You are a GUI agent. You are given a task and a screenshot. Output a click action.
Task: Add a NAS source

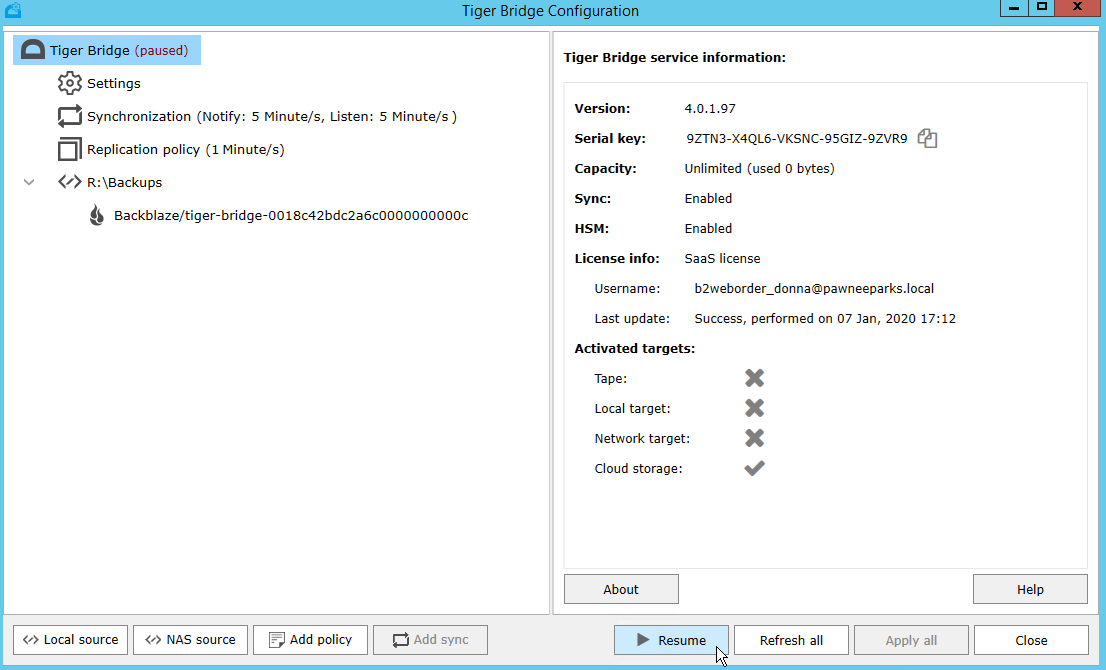(x=190, y=640)
